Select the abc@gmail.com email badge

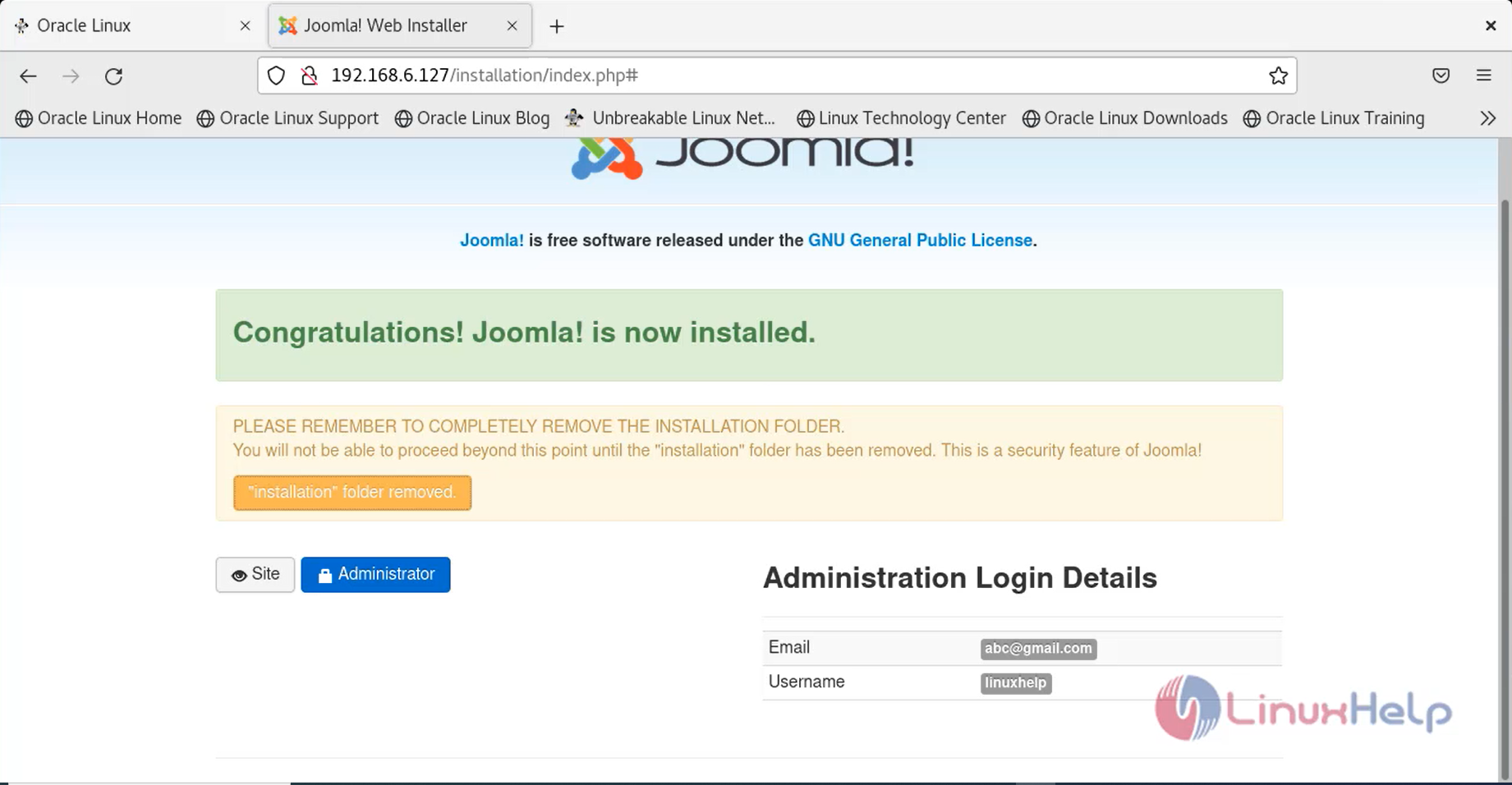[1038, 649]
